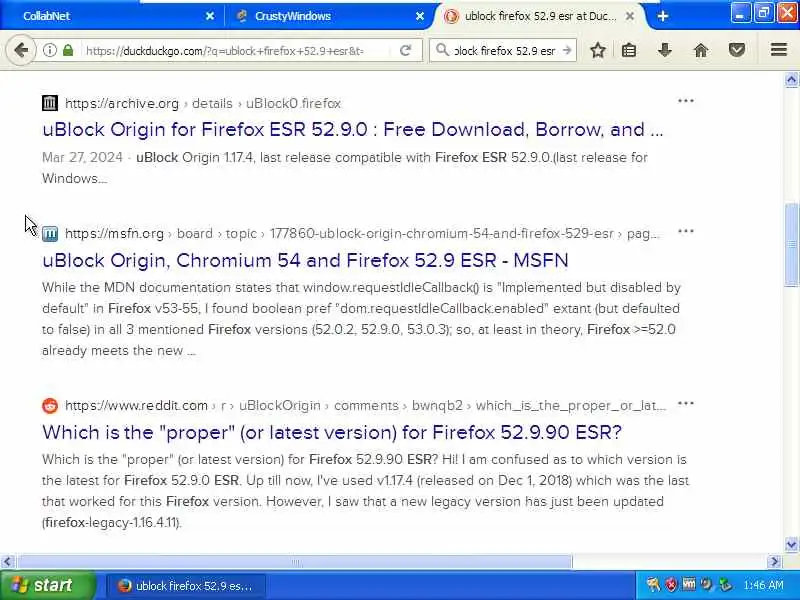Bookmark this page with the star icon
800x600 pixels.
[x=598, y=50]
